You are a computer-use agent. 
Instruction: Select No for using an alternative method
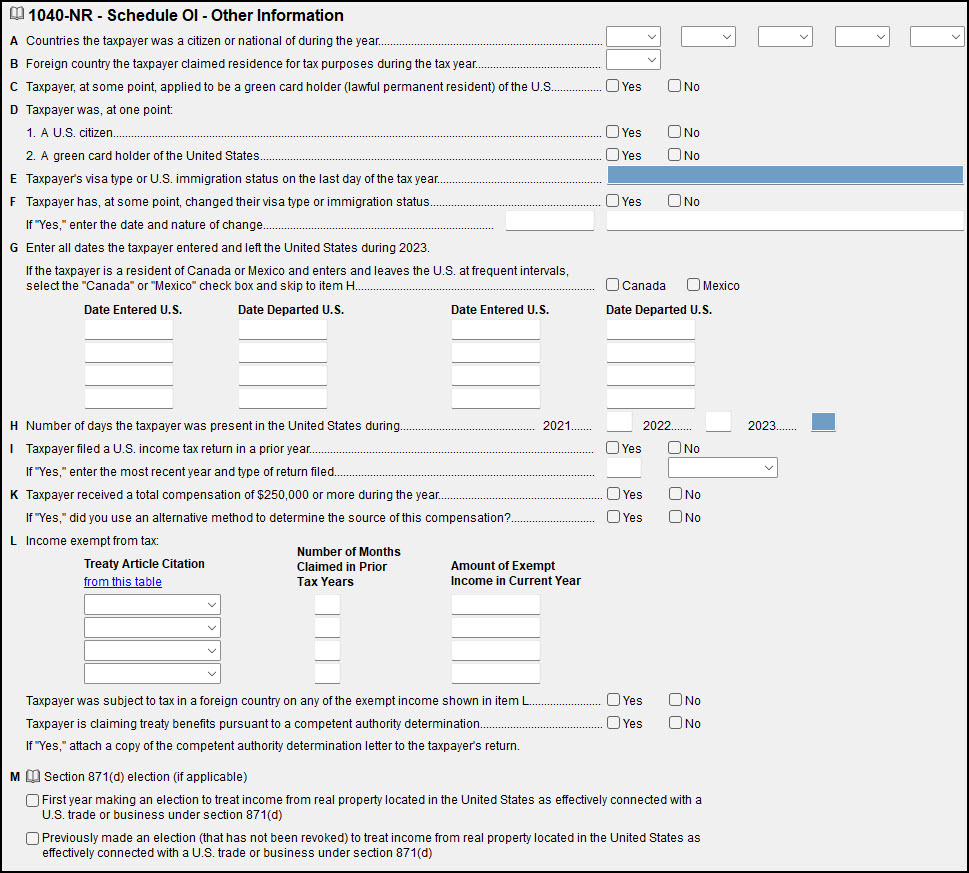[x=675, y=517]
